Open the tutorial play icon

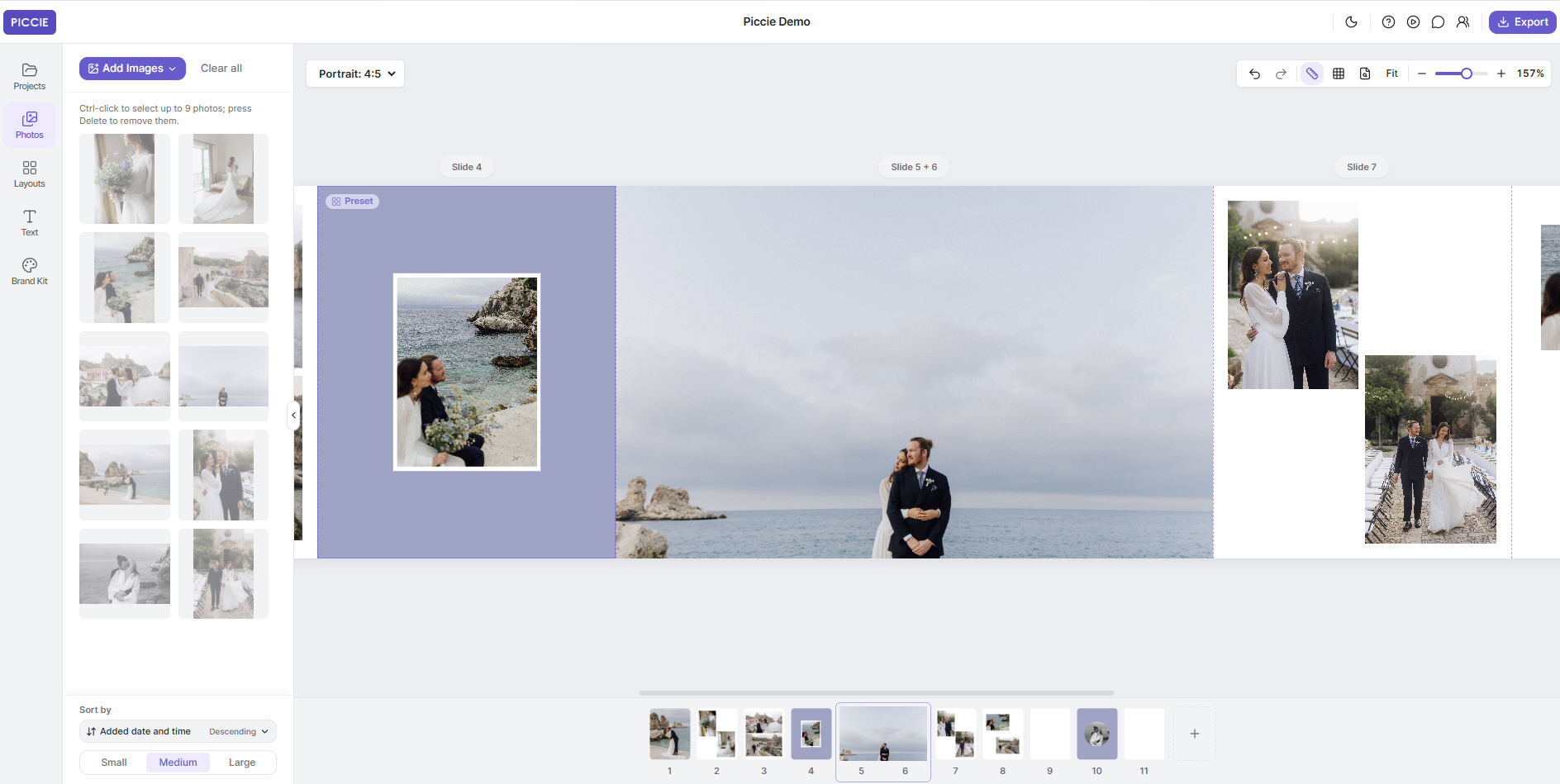1413,22
